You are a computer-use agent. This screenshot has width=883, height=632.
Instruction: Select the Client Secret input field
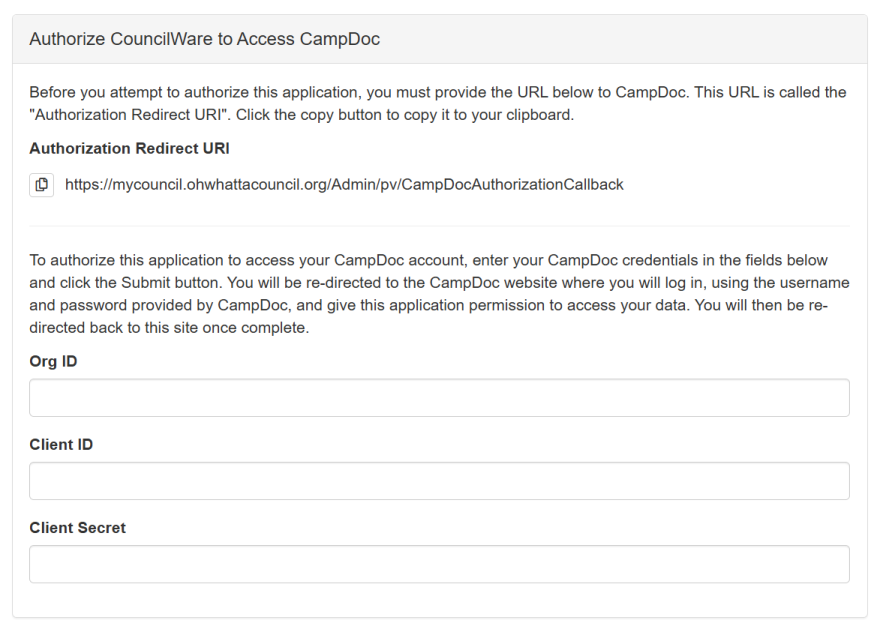(439, 564)
